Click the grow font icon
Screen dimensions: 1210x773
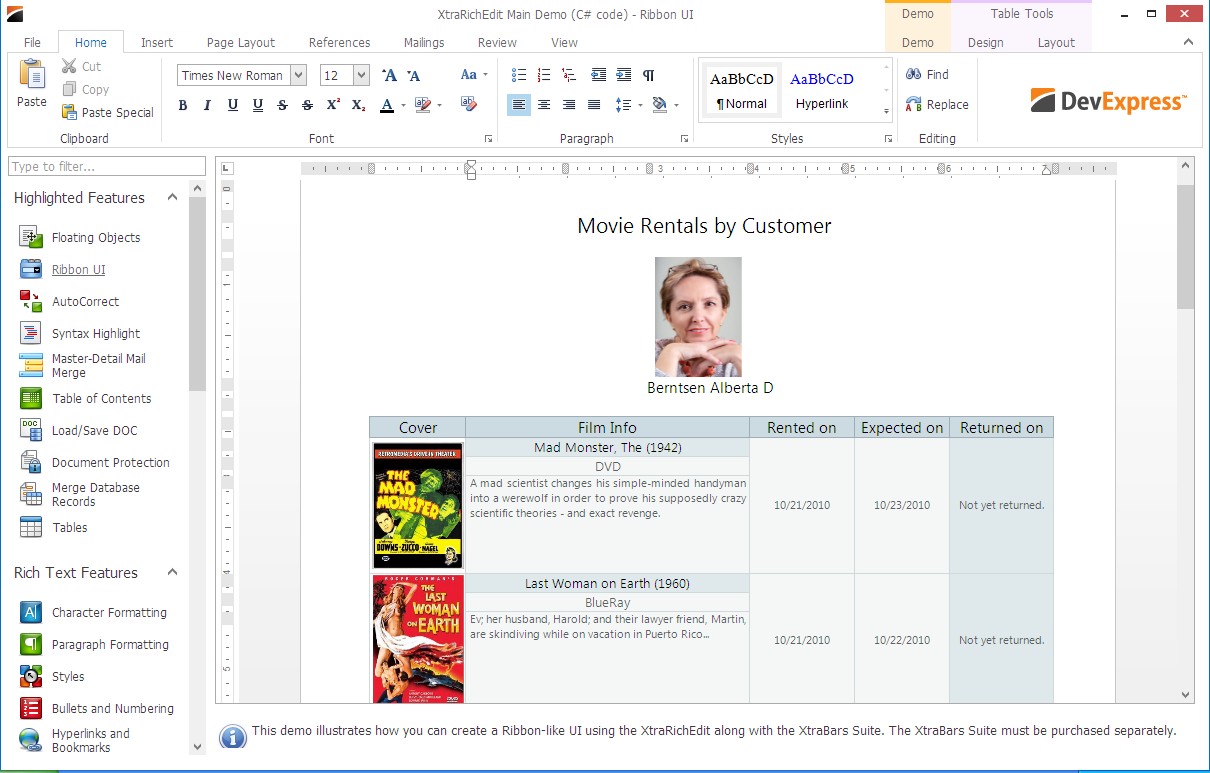tap(390, 75)
